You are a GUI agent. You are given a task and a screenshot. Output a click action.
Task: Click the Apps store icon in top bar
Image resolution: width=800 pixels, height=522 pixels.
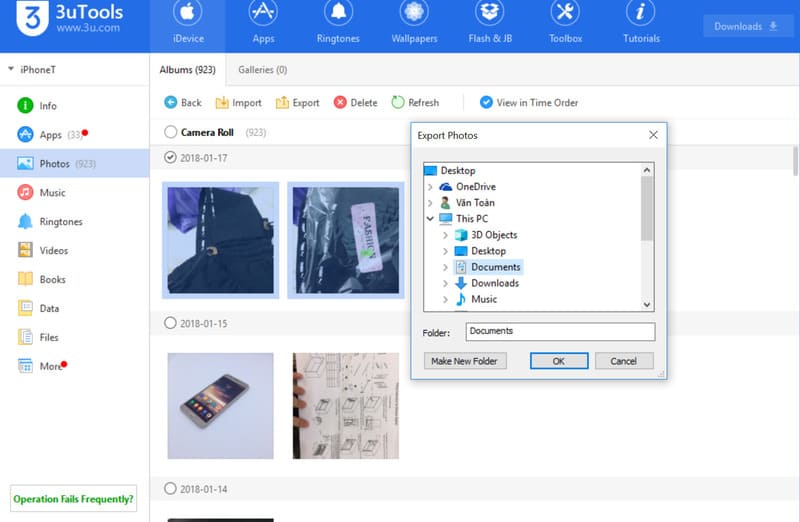pos(263,14)
